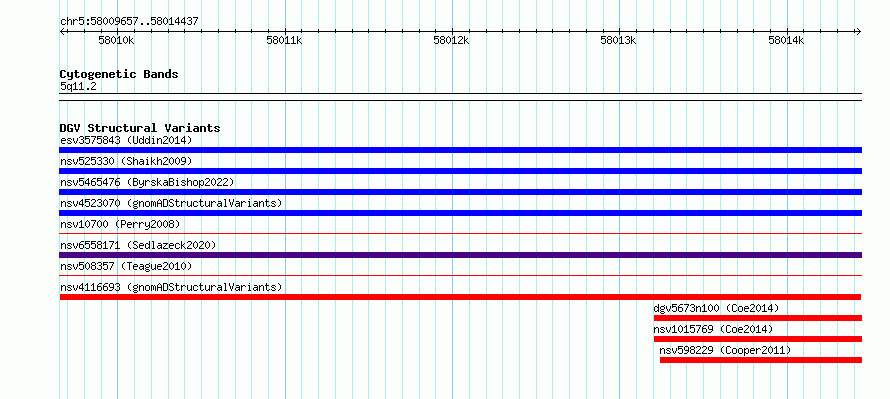Click the left arrowhead of the ruler

coord(62,32)
